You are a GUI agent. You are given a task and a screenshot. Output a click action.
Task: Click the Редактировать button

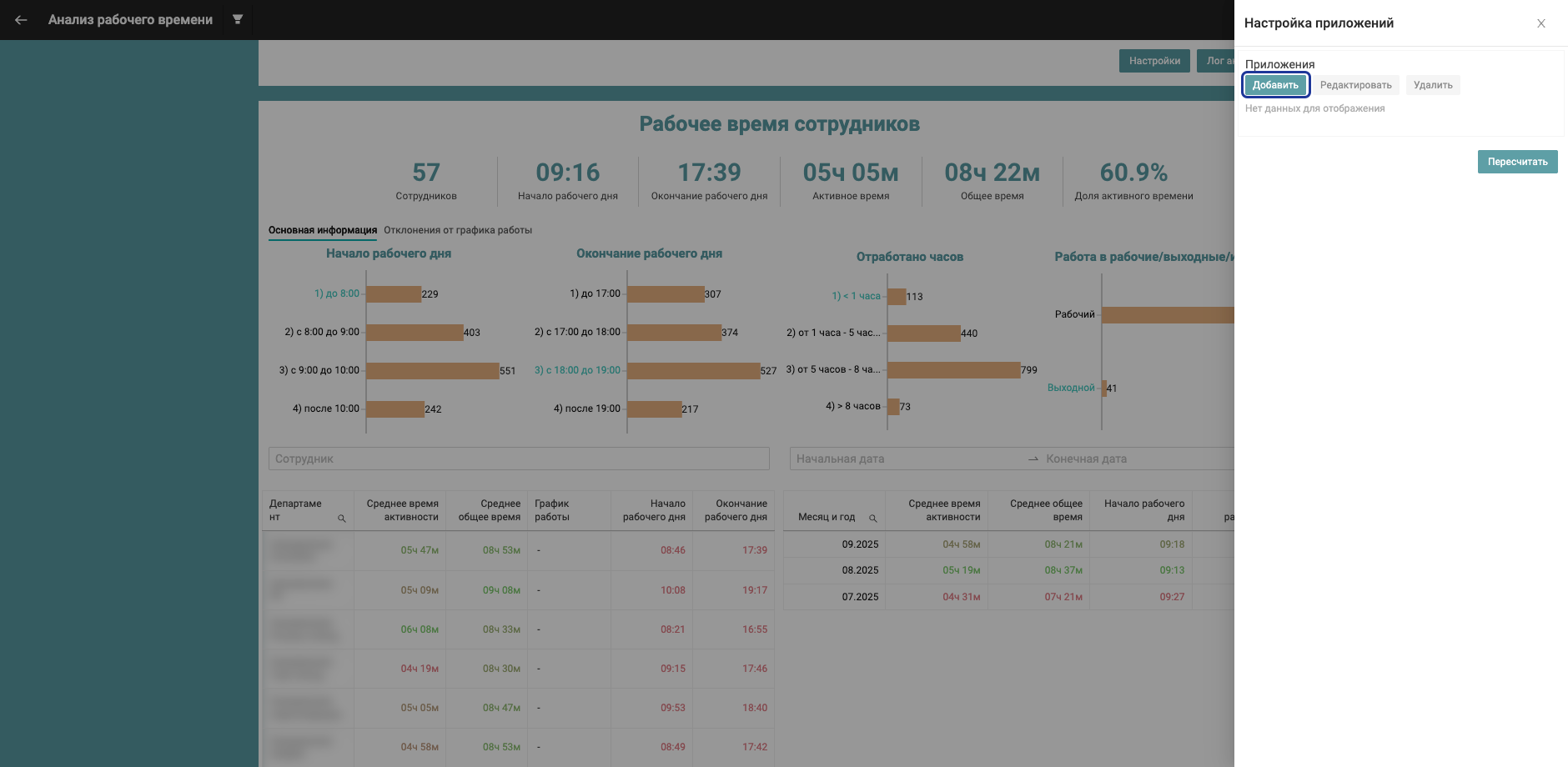tap(1355, 85)
